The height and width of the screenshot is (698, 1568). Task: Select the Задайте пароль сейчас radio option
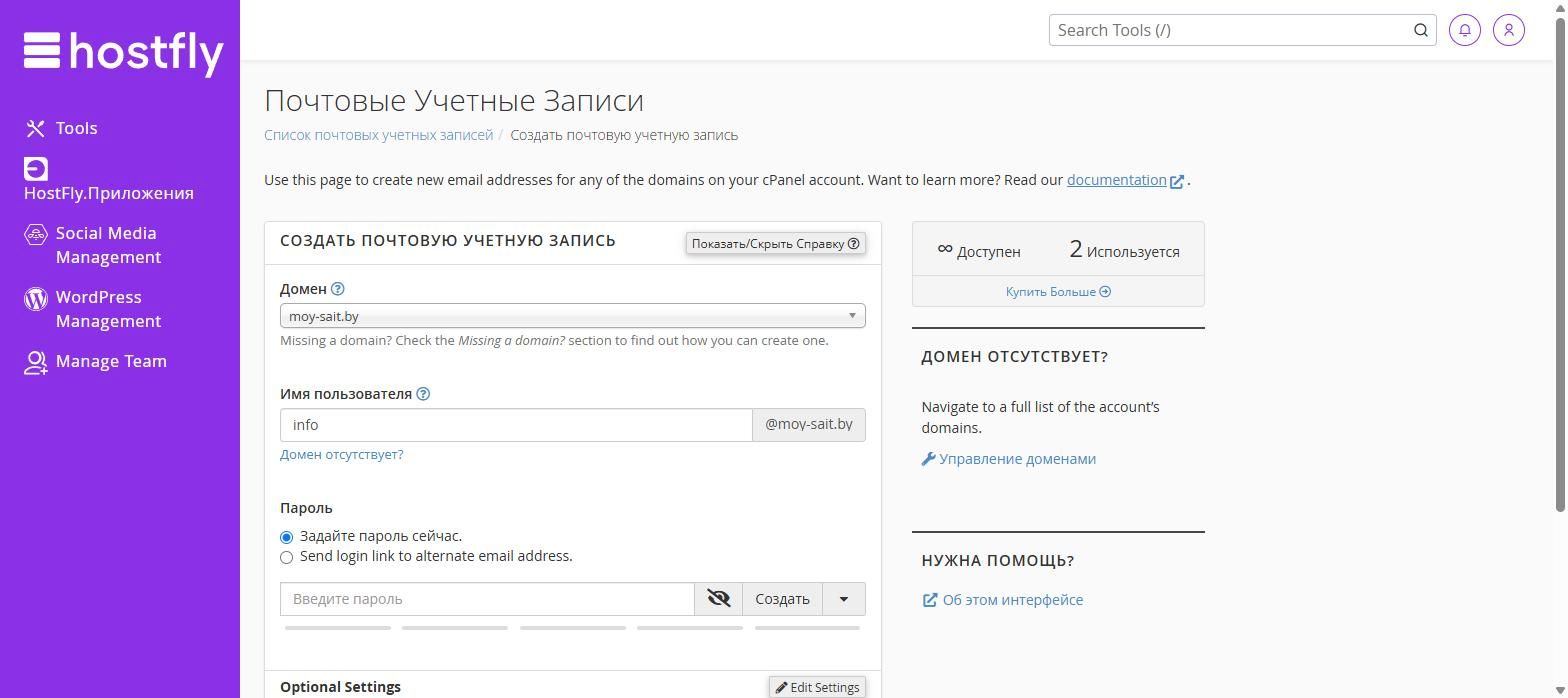click(286, 537)
